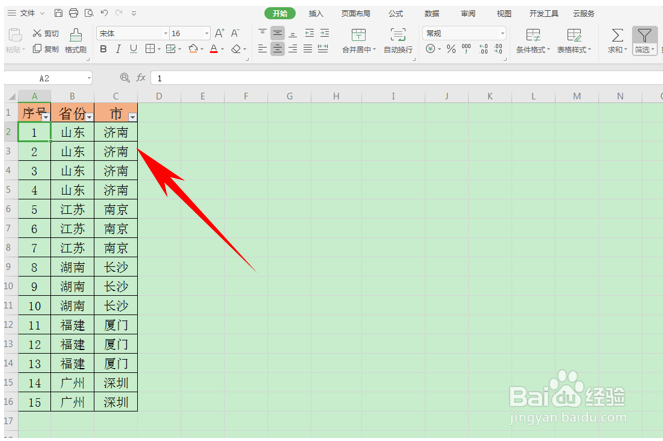Expand the borders dropdown arrow

pyautogui.click(x=159, y=49)
